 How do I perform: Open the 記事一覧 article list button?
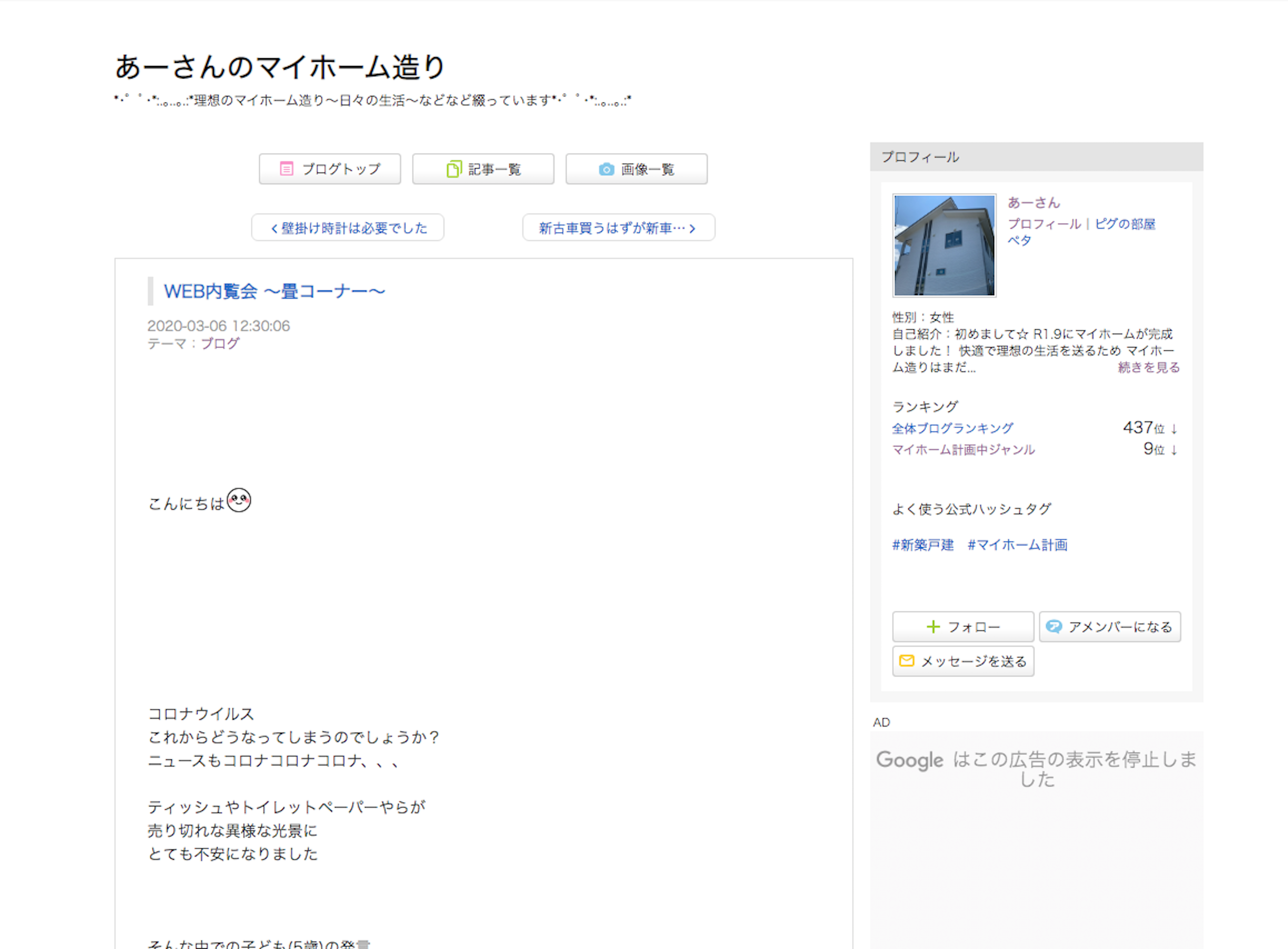click(483, 169)
